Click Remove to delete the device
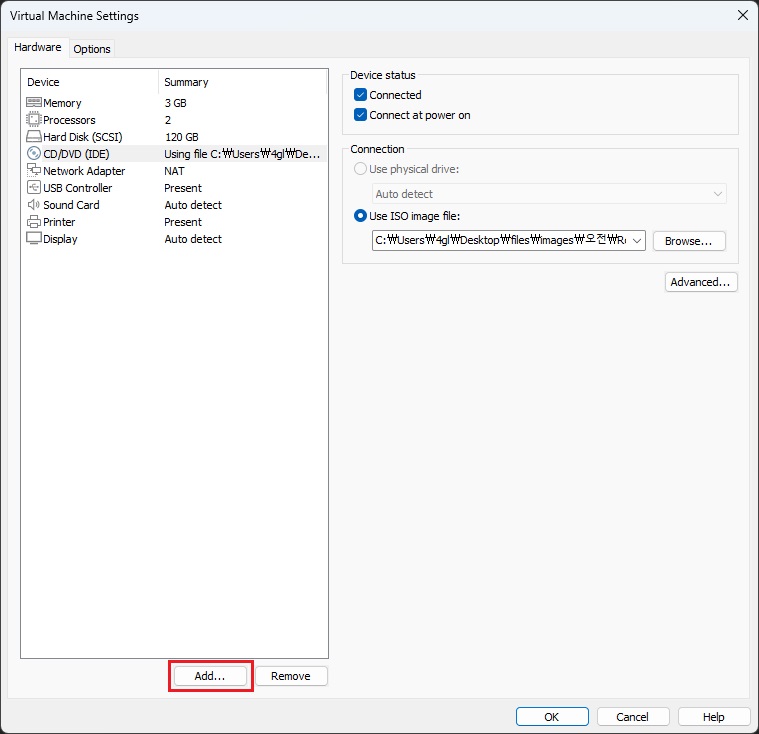Image resolution: width=759 pixels, height=734 pixels. click(x=291, y=676)
